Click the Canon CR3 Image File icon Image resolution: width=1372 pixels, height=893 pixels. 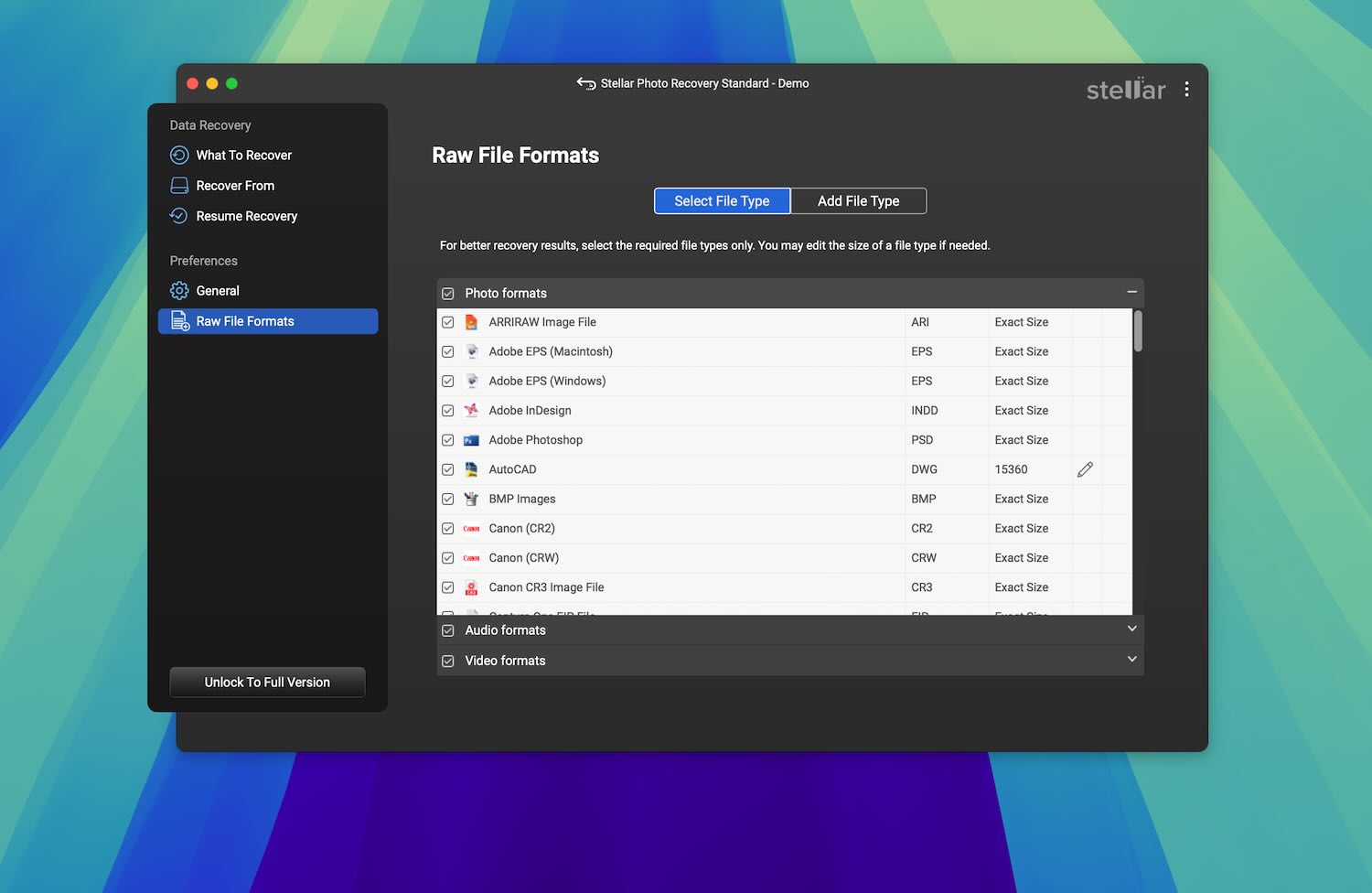point(471,587)
